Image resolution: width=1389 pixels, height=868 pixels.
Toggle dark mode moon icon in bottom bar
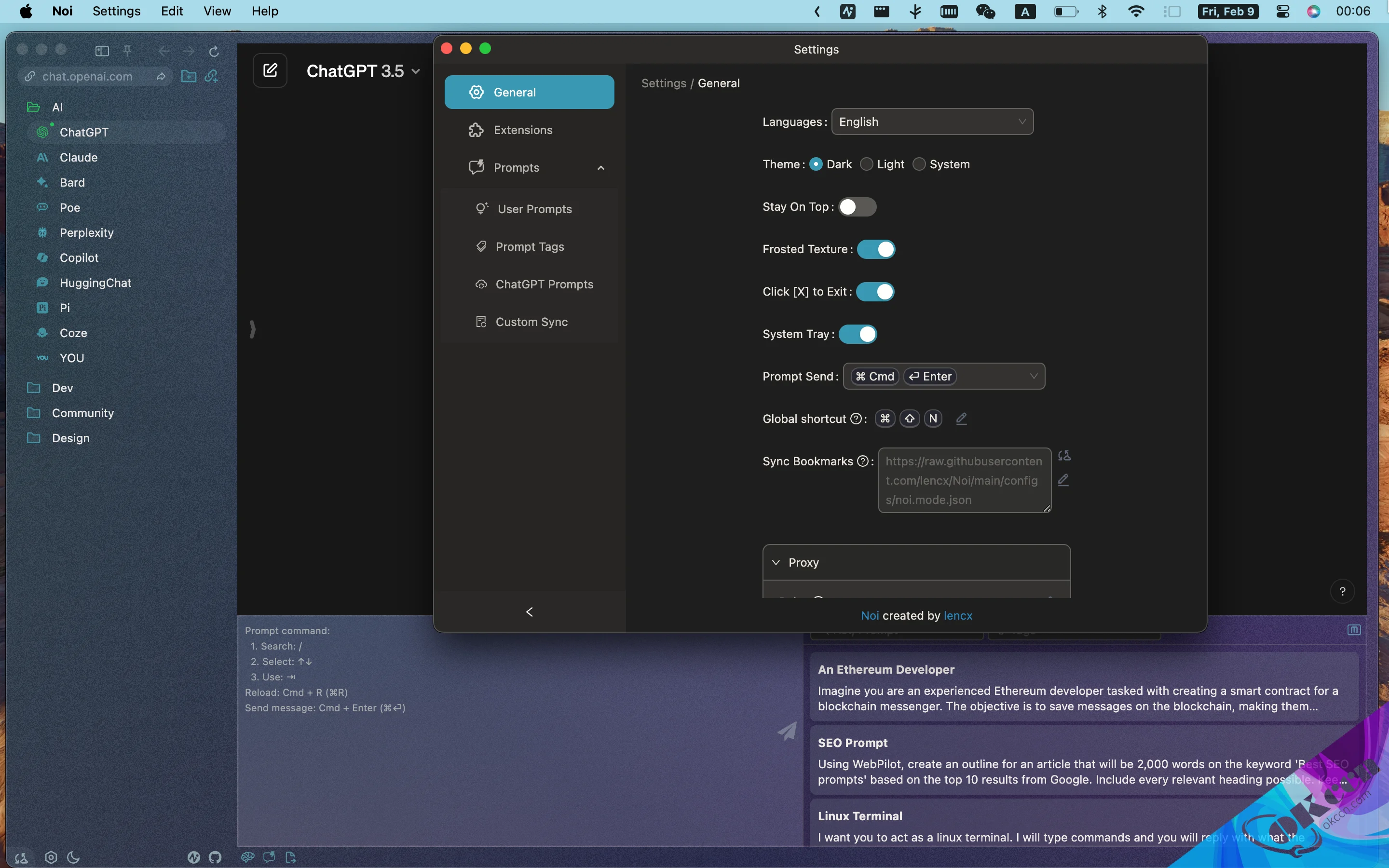pyautogui.click(x=73, y=857)
